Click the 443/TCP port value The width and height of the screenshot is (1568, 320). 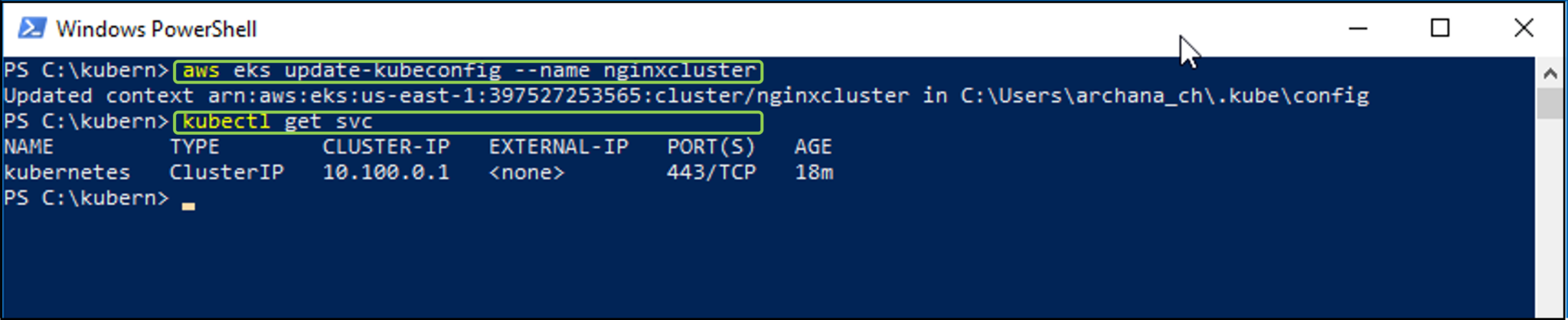click(x=710, y=172)
